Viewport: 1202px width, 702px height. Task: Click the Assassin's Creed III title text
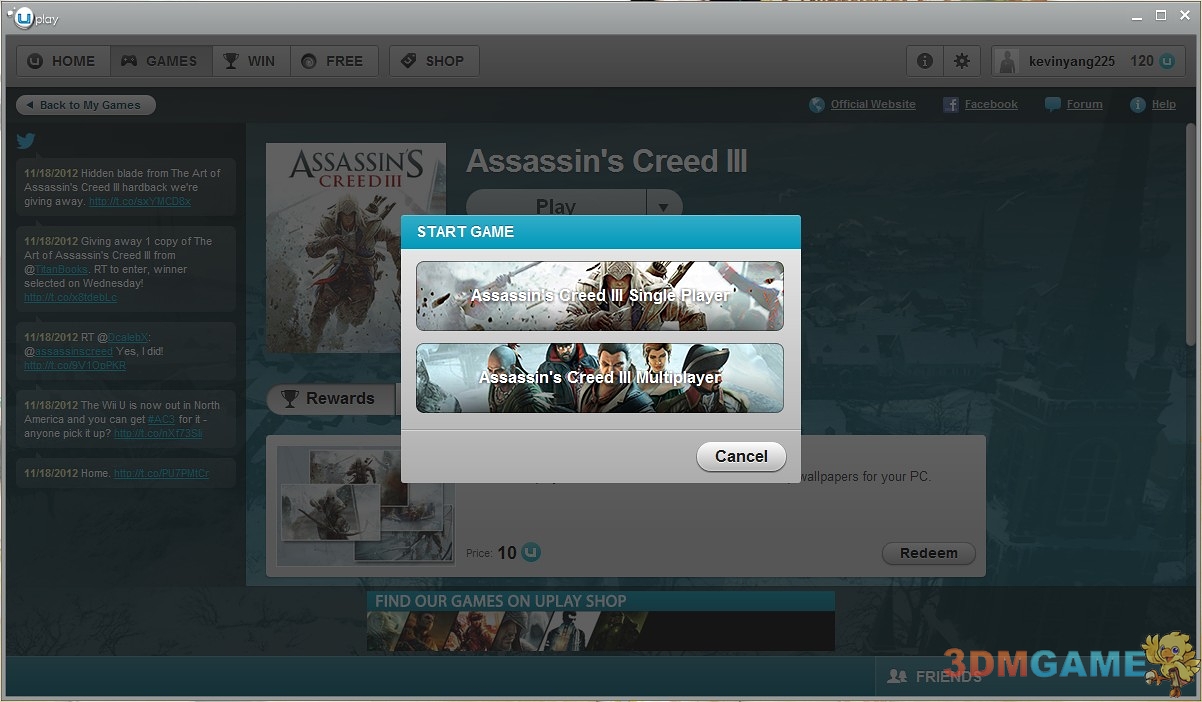tap(607, 162)
